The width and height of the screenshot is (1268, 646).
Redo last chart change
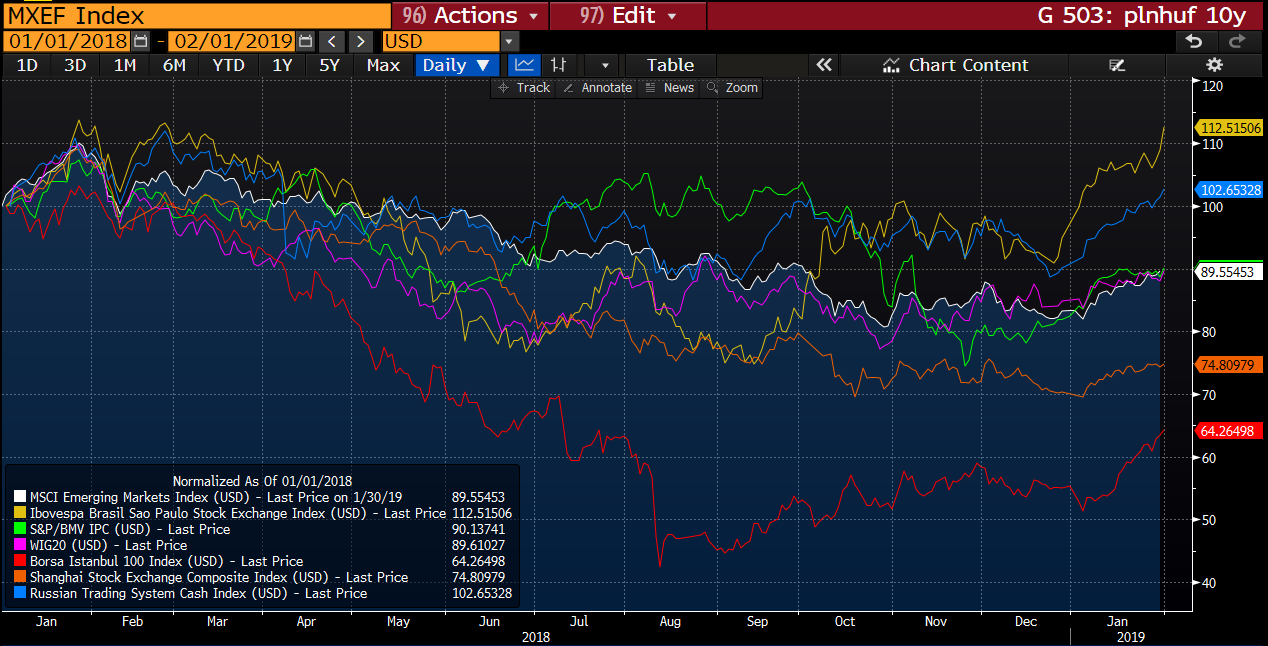click(x=1238, y=42)
